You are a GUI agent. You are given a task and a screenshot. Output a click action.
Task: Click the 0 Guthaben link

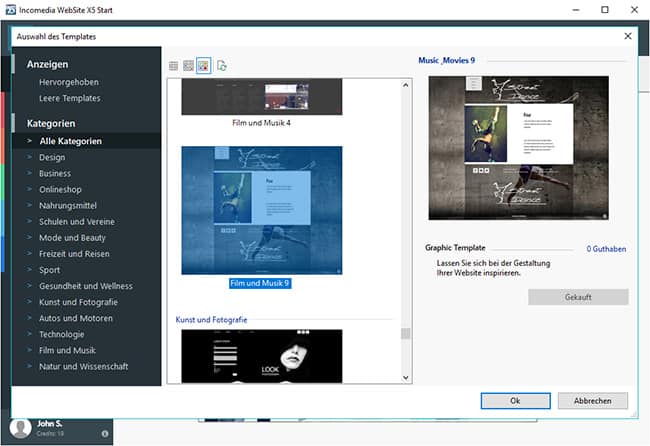[606, 249]
